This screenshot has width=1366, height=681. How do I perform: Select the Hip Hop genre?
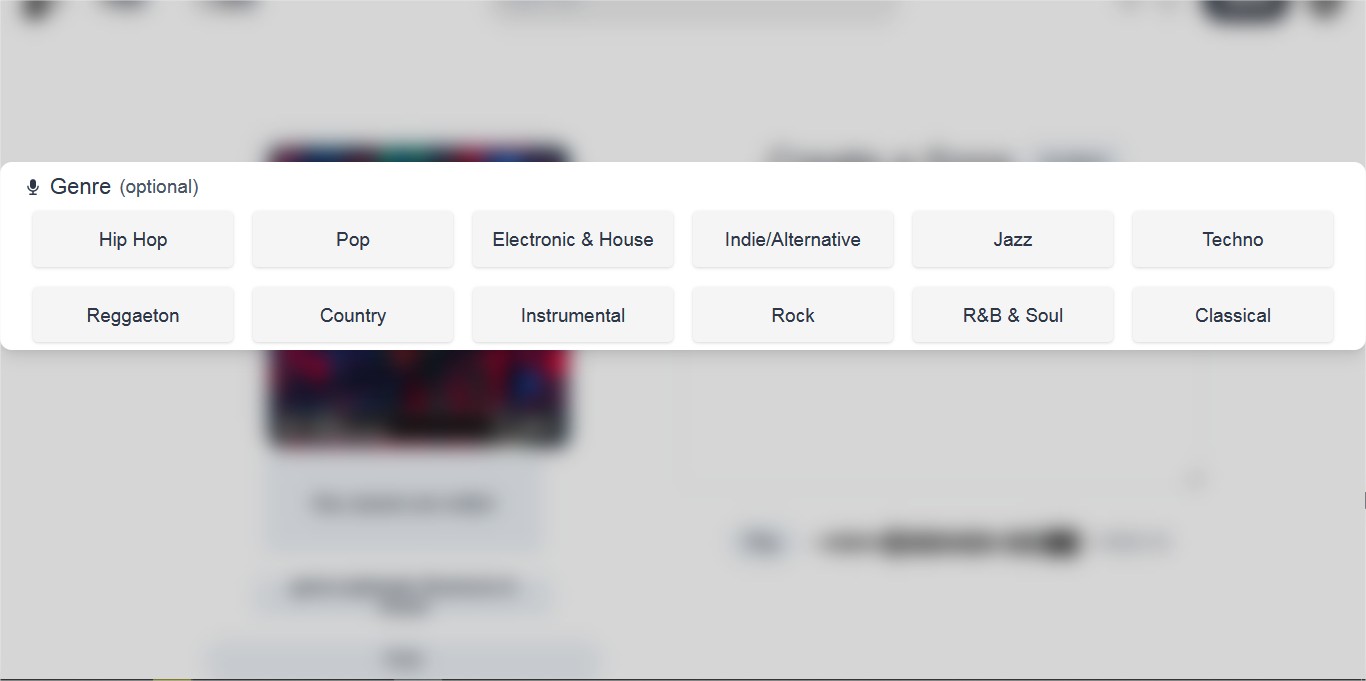(133, 239)
